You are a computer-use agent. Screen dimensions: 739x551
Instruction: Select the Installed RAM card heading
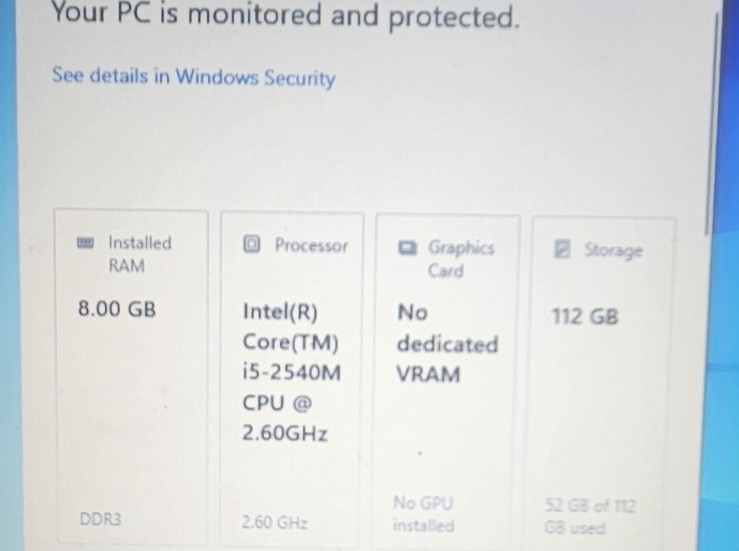pyautogui.click(x=140, y=255)
